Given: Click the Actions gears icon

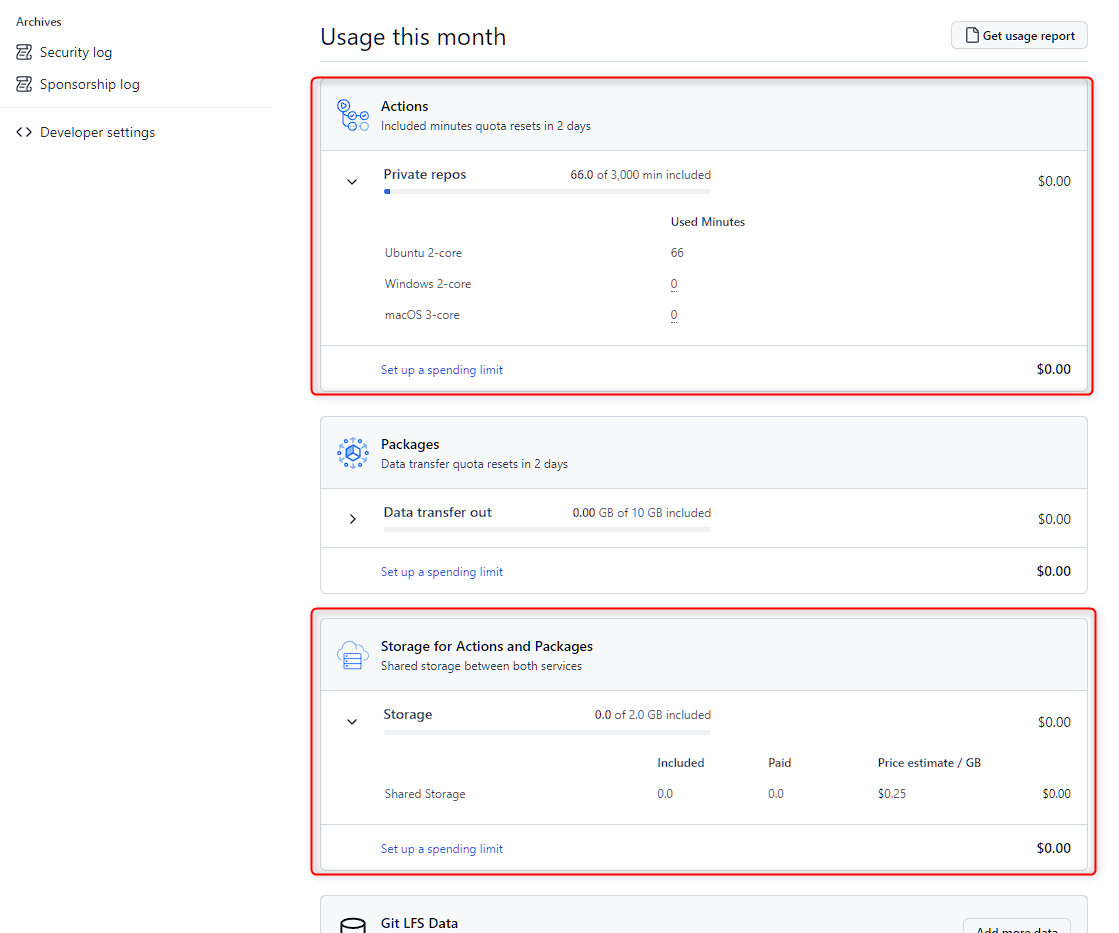Looking at the screenshot, I should point(352,114).
